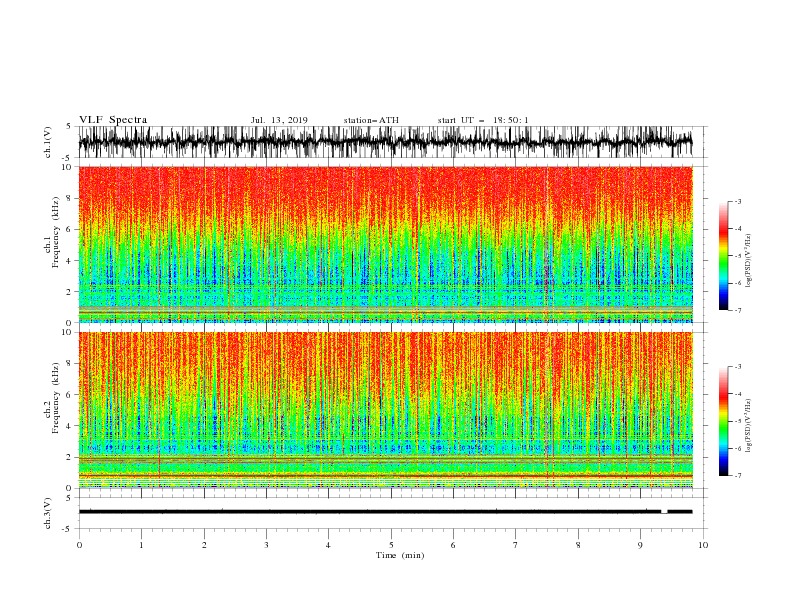Screen dimensions: 792x612
Task: Click time axis tick label "9"
Action: point(640,545)
